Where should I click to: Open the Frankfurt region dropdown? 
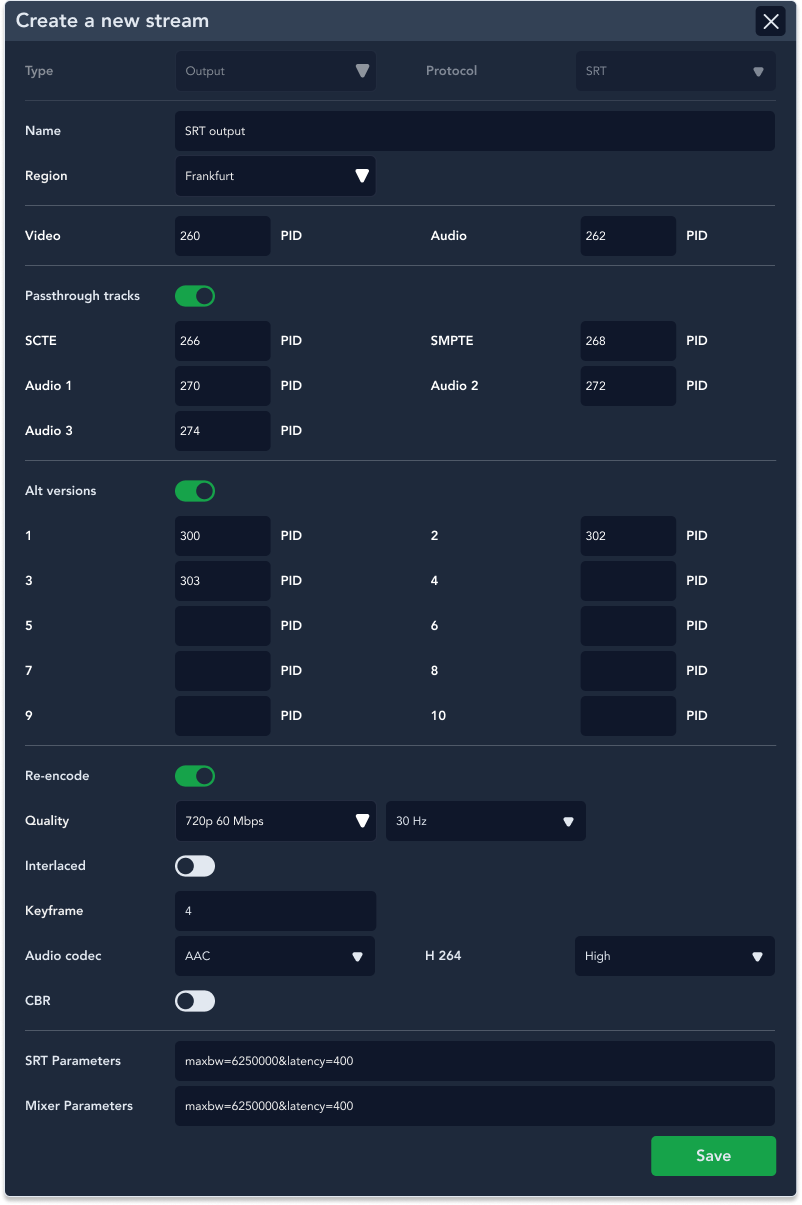coord(276,176)
